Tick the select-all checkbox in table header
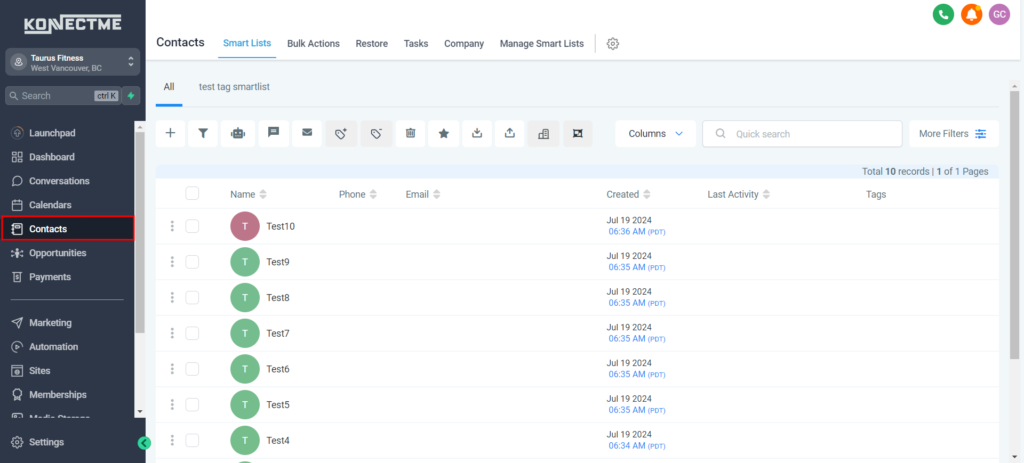Image resolution: width=1024 pixels, height=463 pixels. pos(192,194)
